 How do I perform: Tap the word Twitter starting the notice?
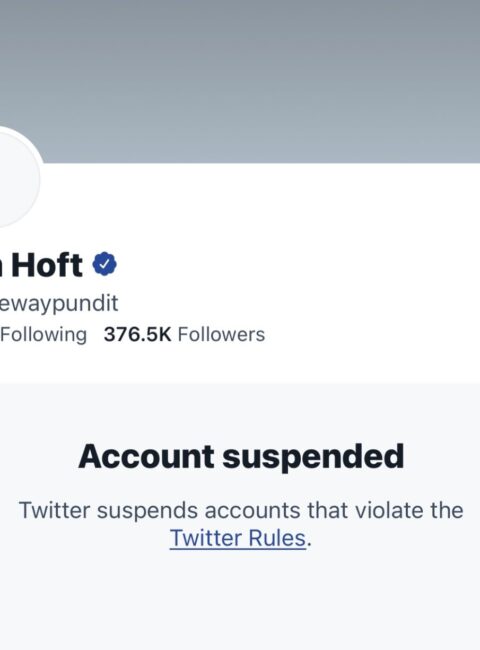point(54,510)
